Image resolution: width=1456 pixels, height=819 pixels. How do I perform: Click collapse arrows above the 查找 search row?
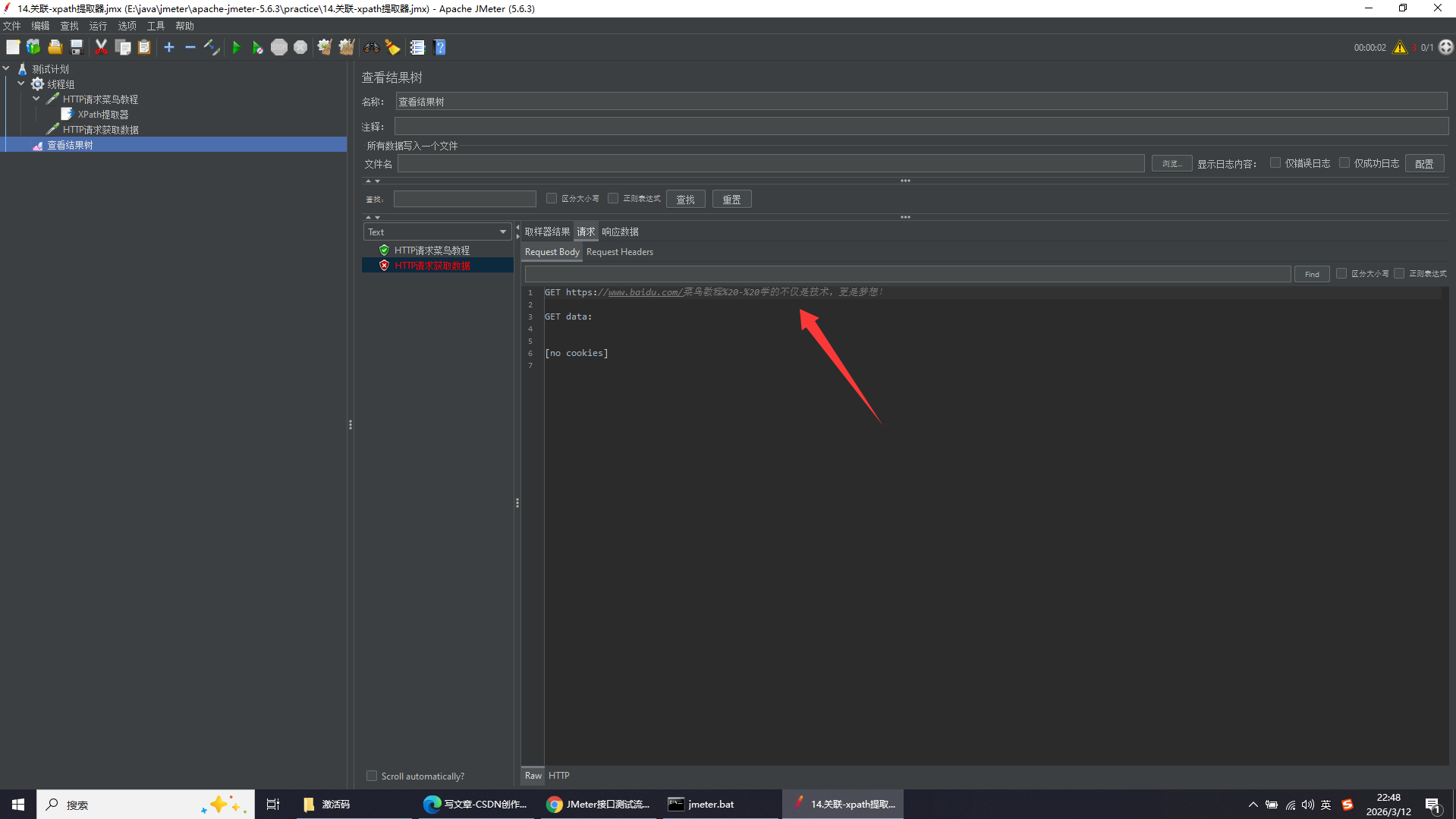[x=373, y=181]
